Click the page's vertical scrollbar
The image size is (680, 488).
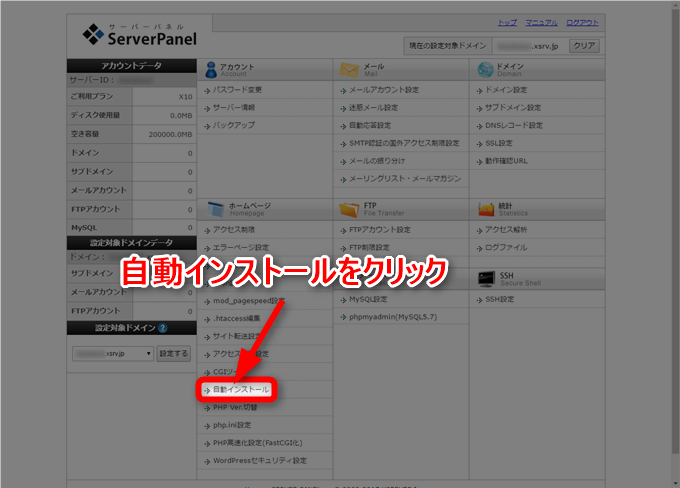click(675, 234)
